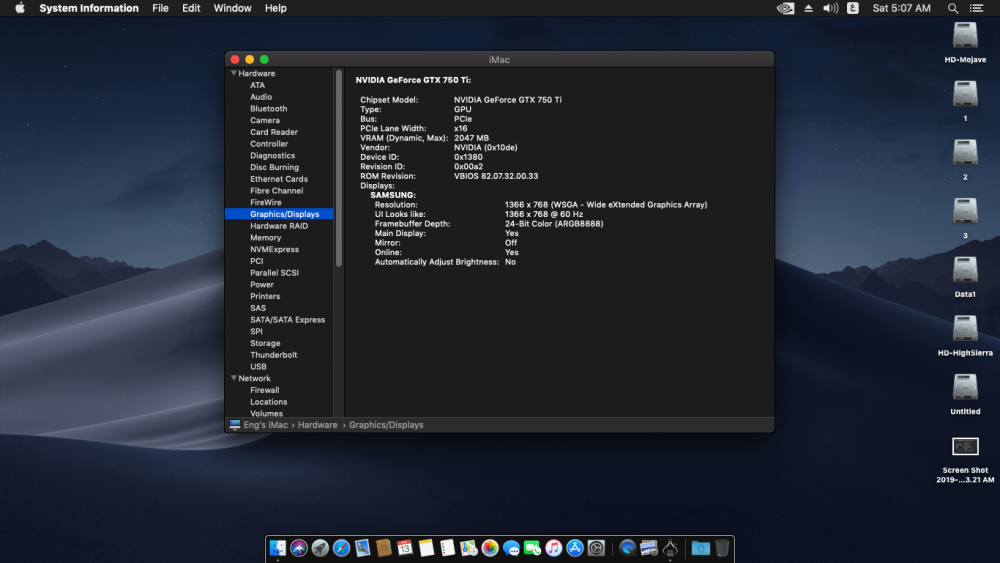
Task: Open the volume control in menu bar
Action: (x=830, y=8)
